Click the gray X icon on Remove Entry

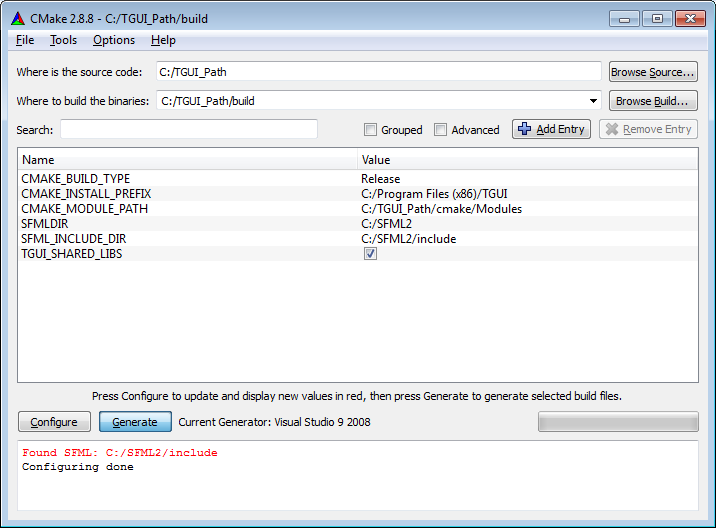(x=611, y=129)
